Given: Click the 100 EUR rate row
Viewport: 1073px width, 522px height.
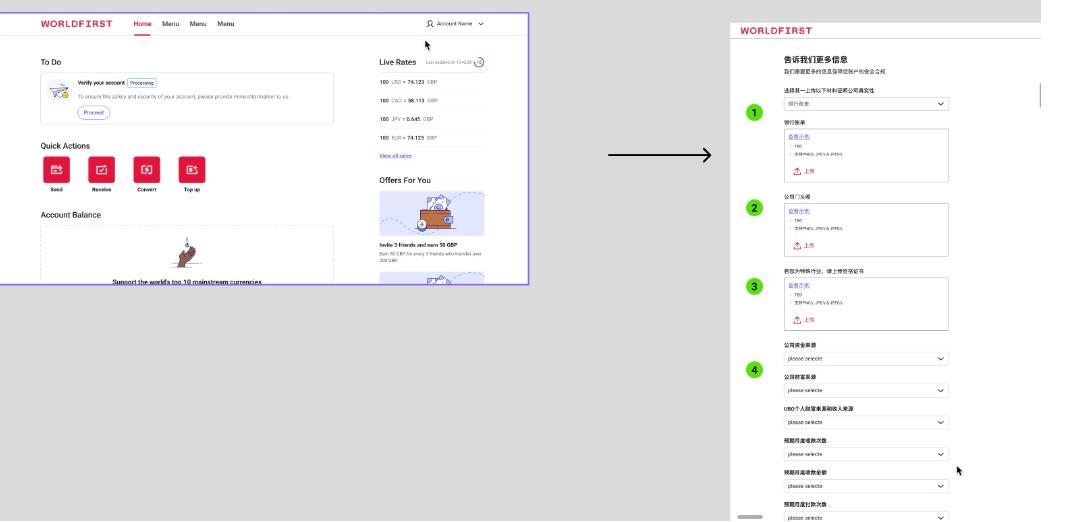Looking at the screenshot, I should (x=432, y=138).
